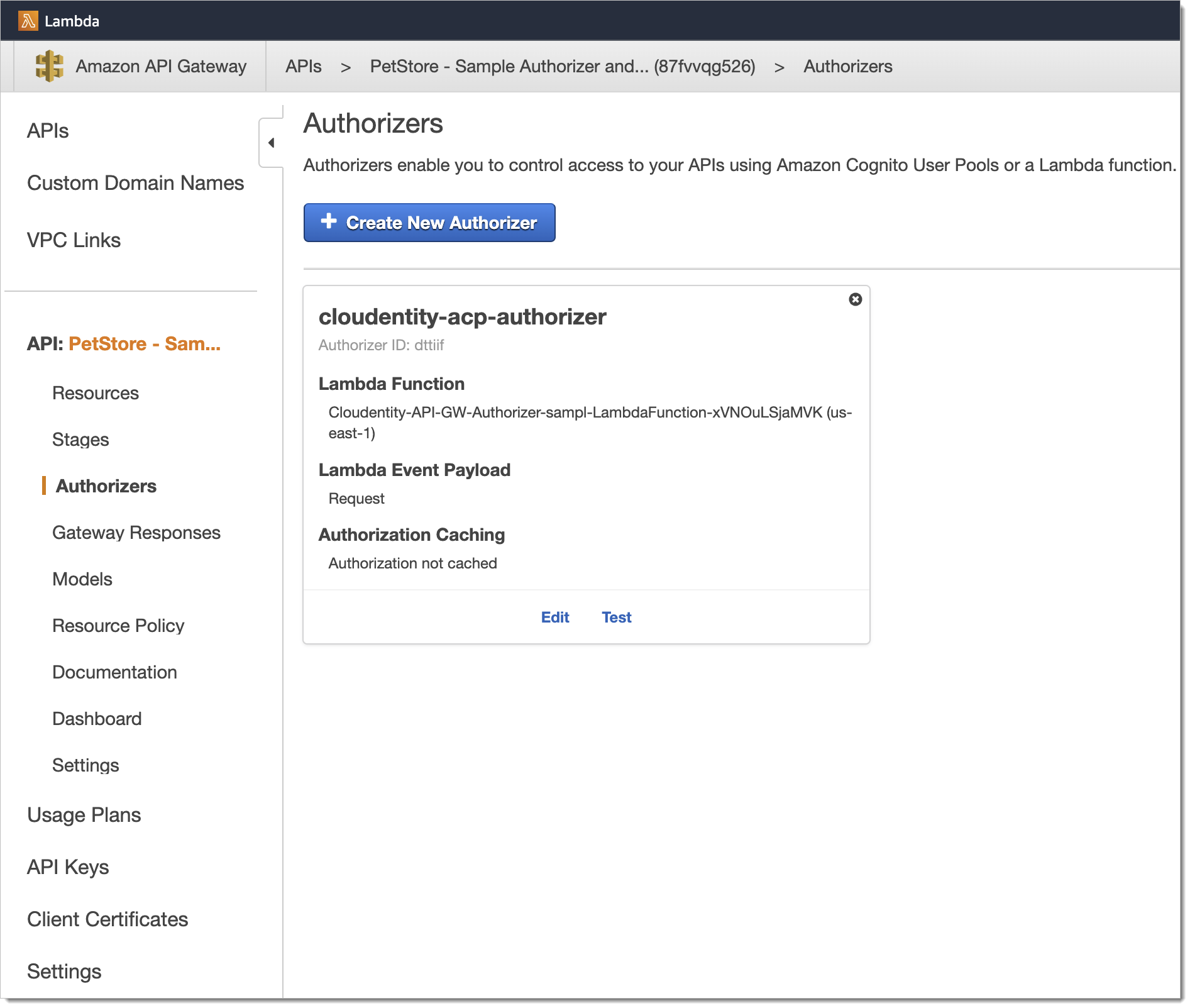Click the PetStore - Sam... API name
1190x1008 pixels.
click(145, 344)
